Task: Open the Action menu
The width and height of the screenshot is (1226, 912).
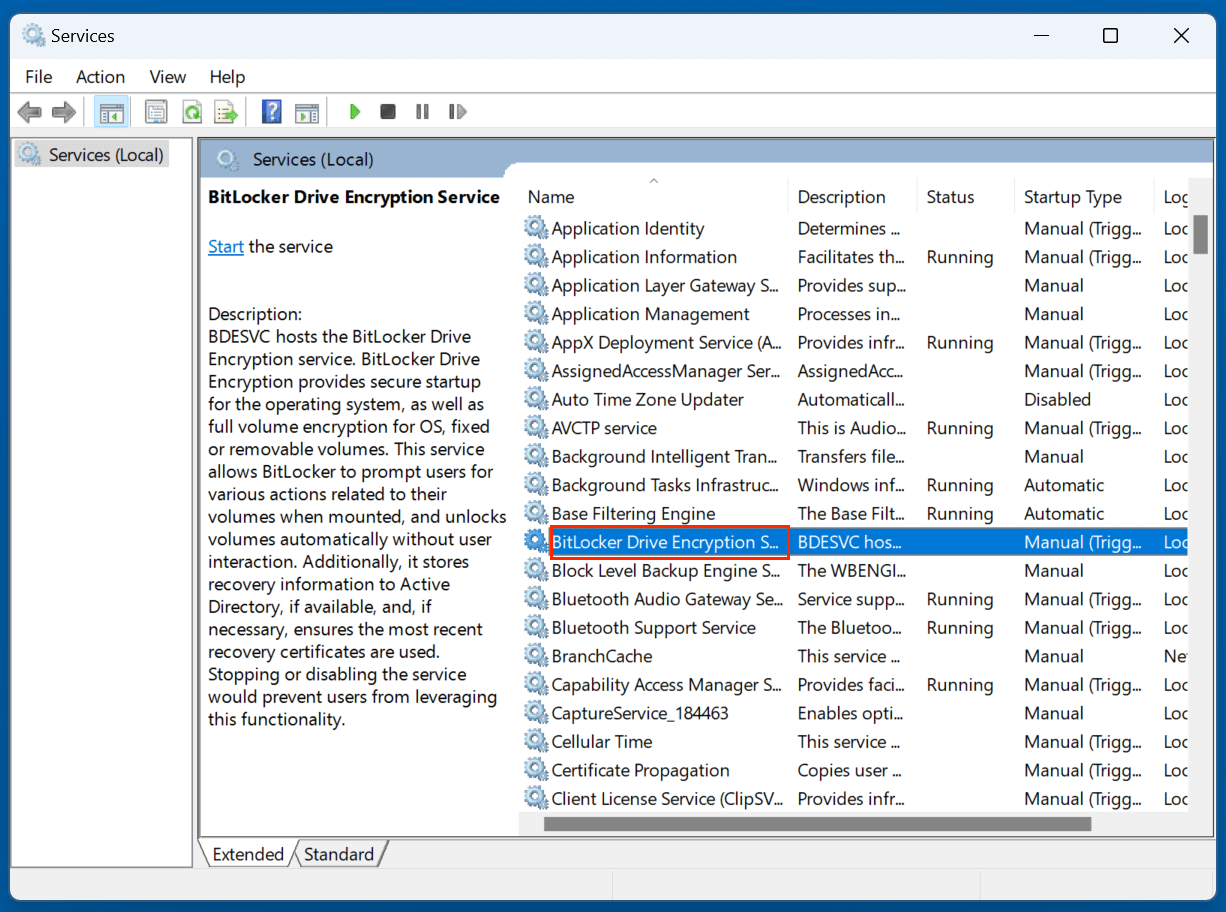Action: pyautogui.click(x=100, y=76)
